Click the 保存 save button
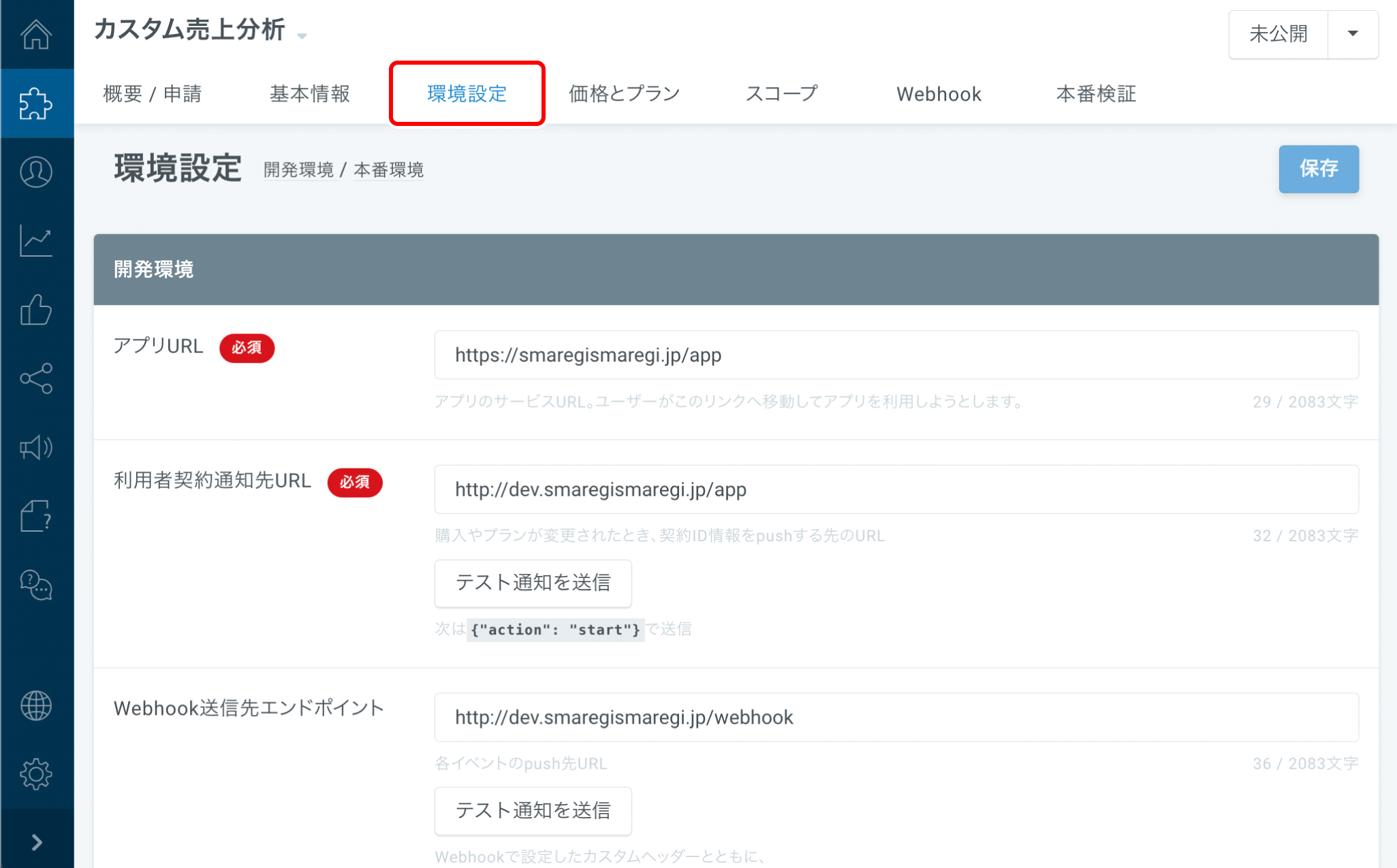The height and width of the screenshot is (868, 1397). coord(1318,169)
